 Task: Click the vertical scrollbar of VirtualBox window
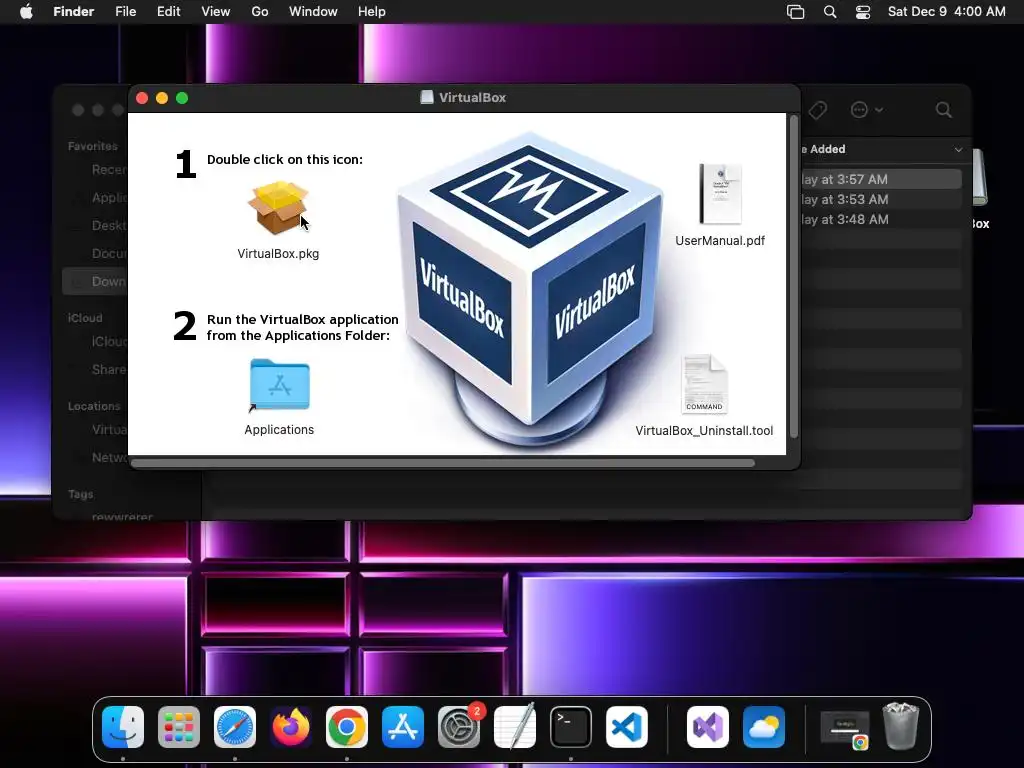tap(793, 277)
